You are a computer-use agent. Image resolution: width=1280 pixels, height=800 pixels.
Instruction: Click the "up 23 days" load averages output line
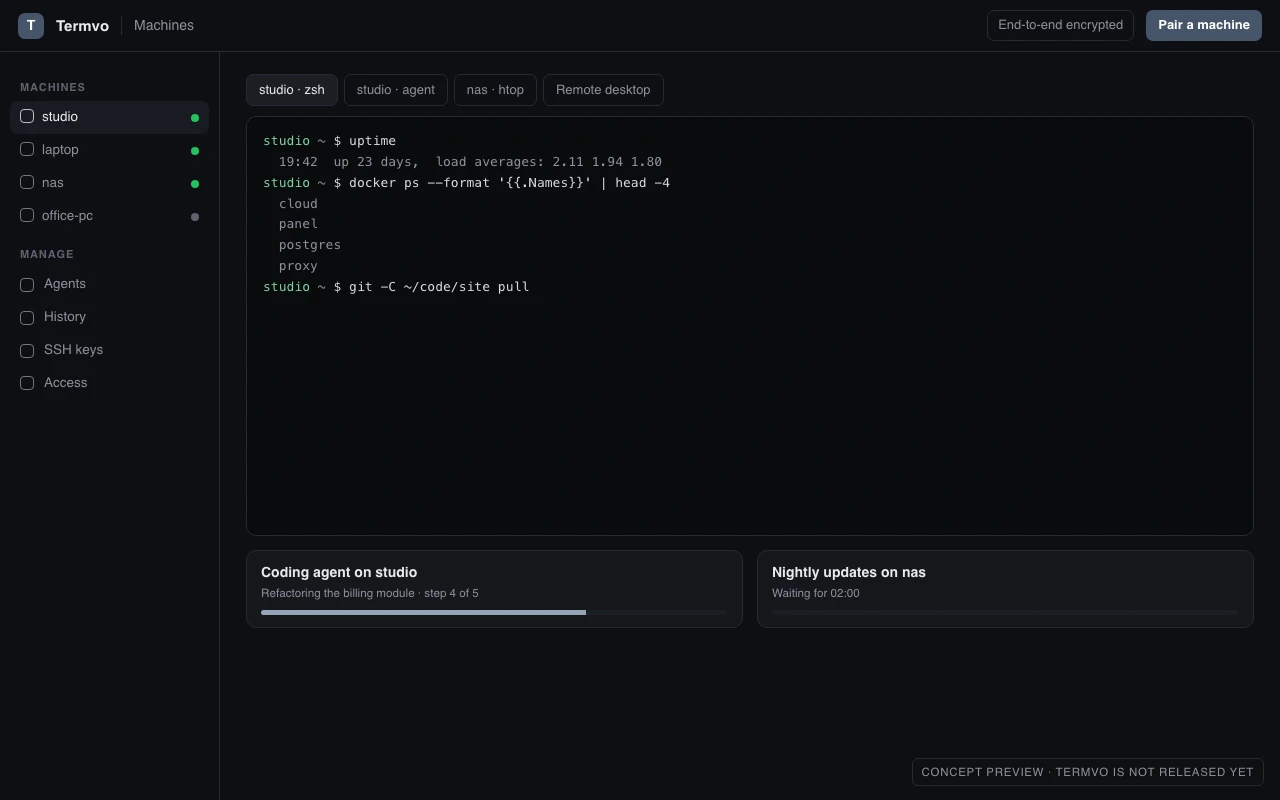click(x=470, y=162)
